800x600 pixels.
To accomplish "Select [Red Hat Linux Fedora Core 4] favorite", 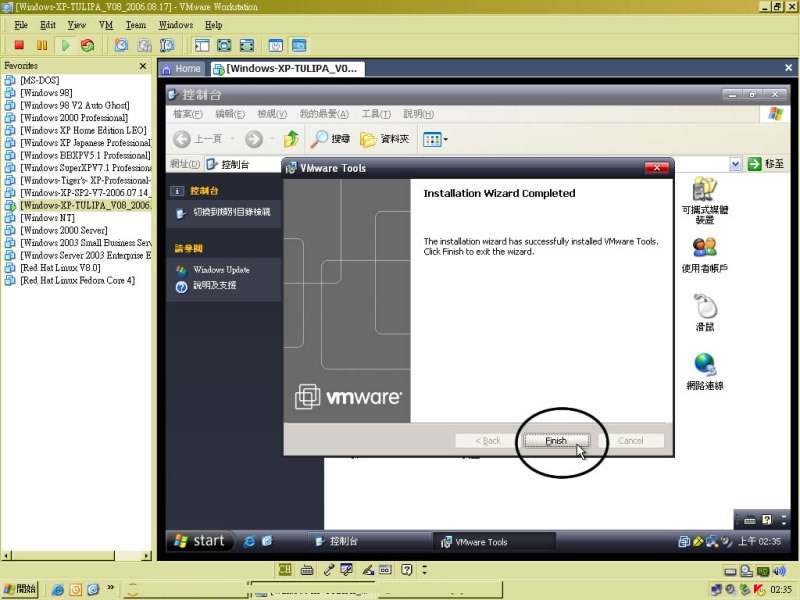I will point(77,280).
